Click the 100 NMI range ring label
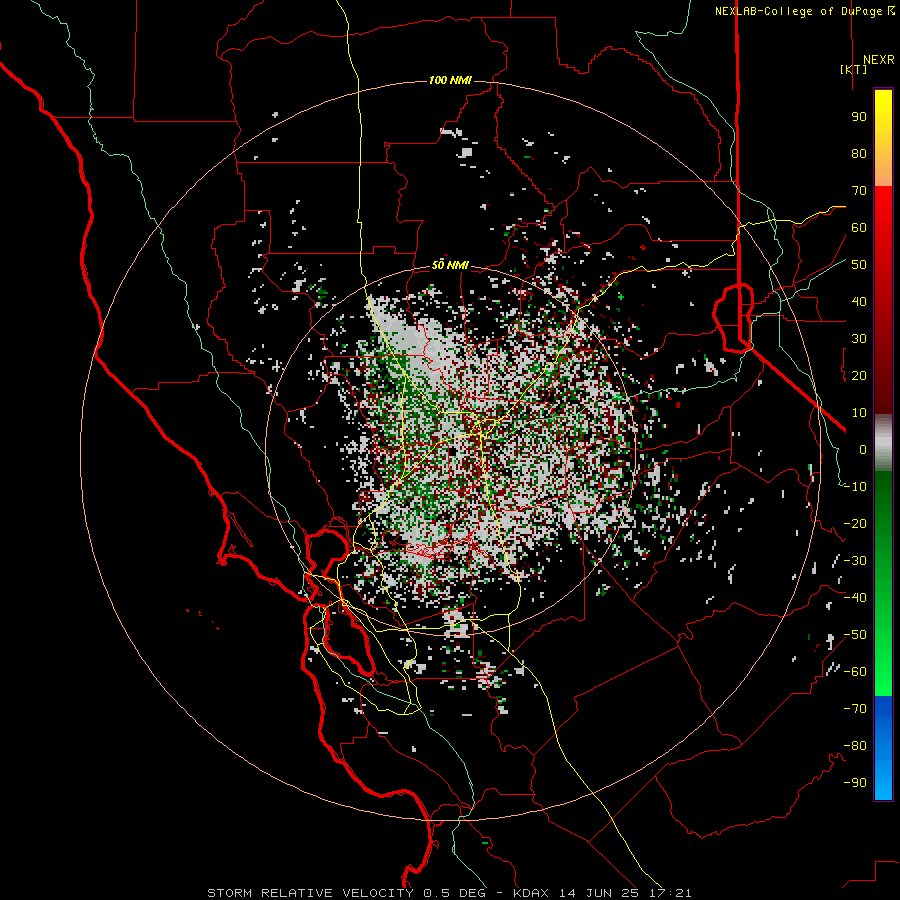900x900 pixels. click(x=450, y=80)
